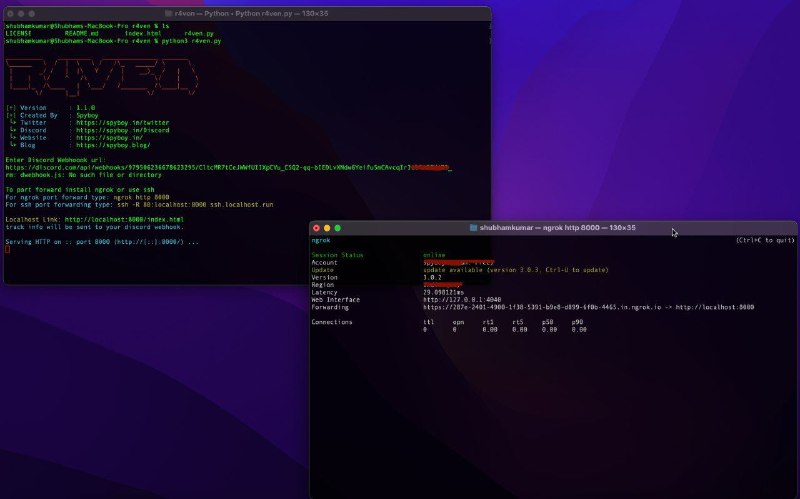Image resolution: width=800 pixels, height=499 pixels.
Task: Select the LICENSE file name
Action: (18, 34)
